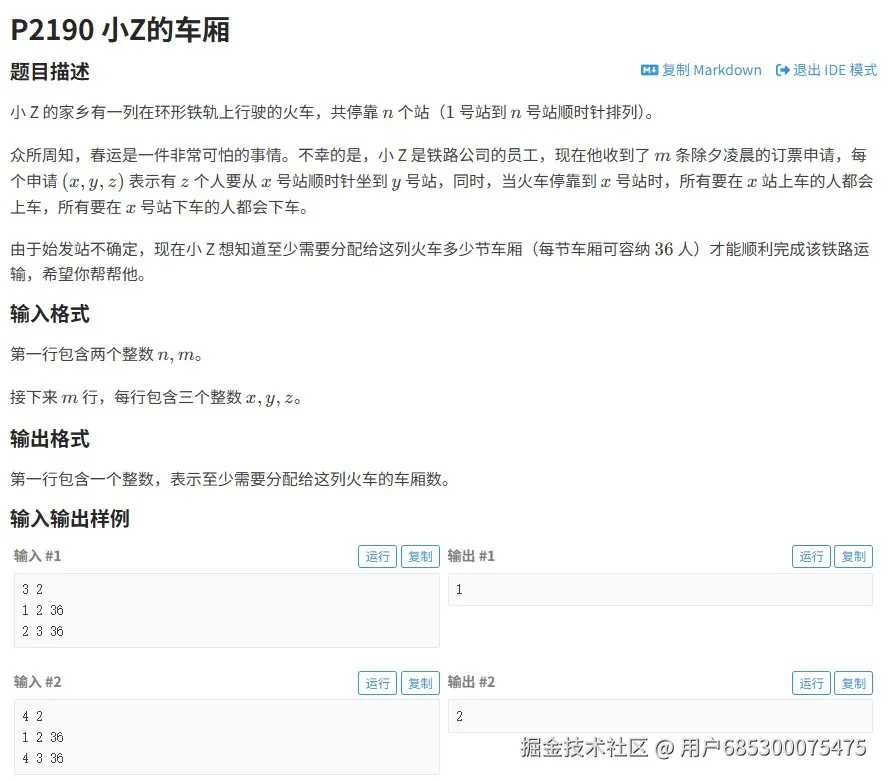Image resolution: width=888 pixels, height=781 pixels.
Task: Copy sample 输入 #2 using its 复制 button
Action: point(420,683)
